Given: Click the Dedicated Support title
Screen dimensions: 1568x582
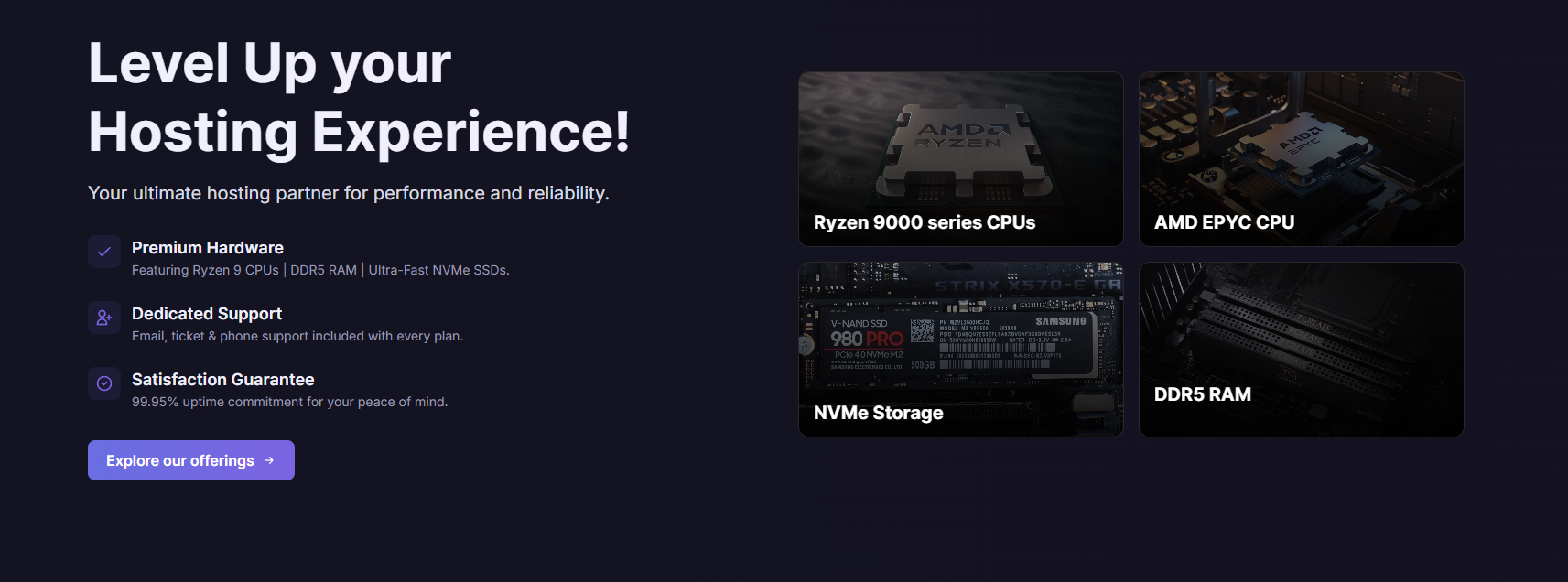Looking at the screenshot, I should pos(207,314).
